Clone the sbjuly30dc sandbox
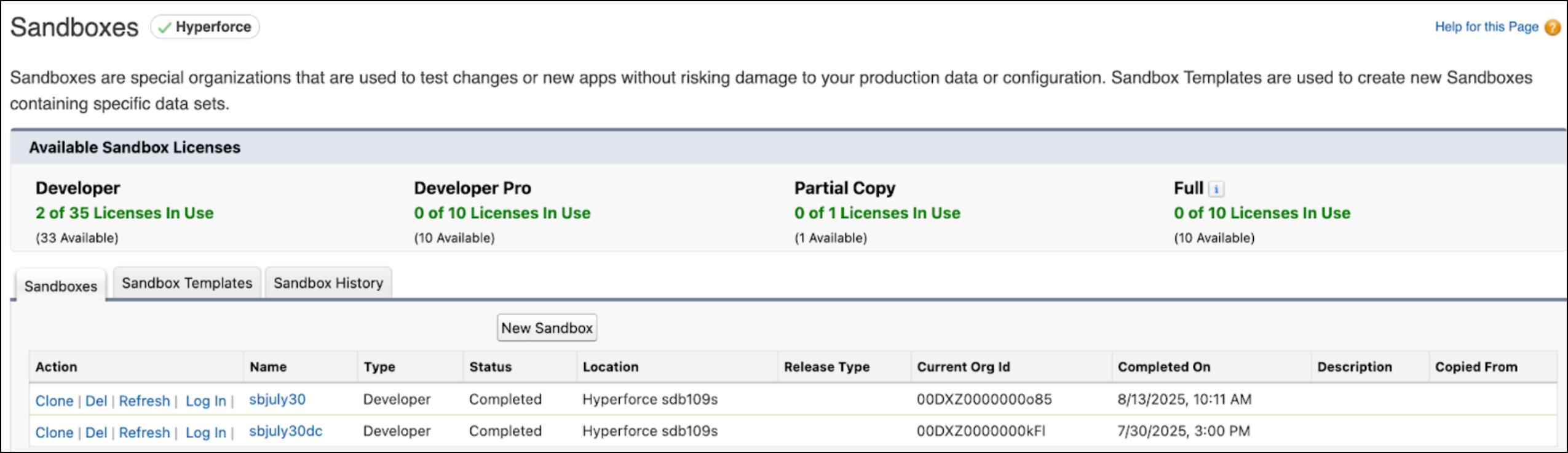This screenshot has width=1568, height=453. 54,433
